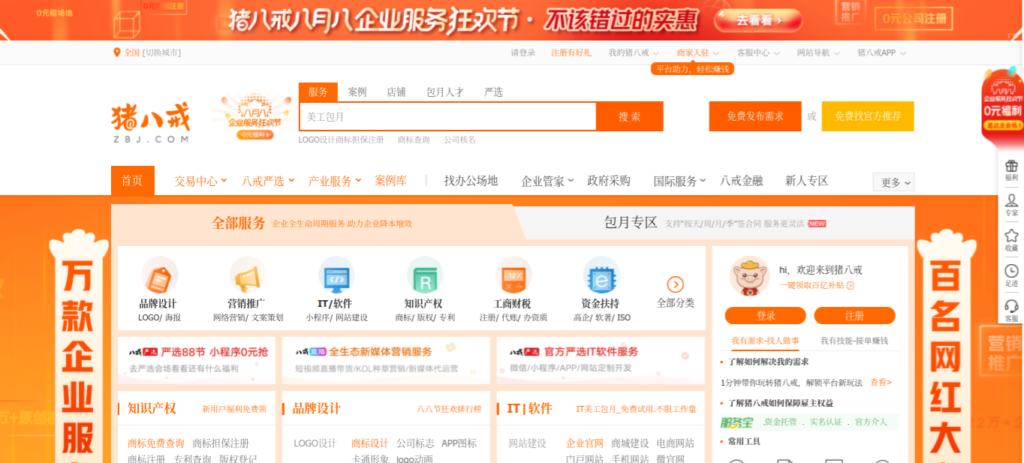Open the IT/软件 monitor icon
The width and height of the screenshot is (1024, 463).
point(336,275)
